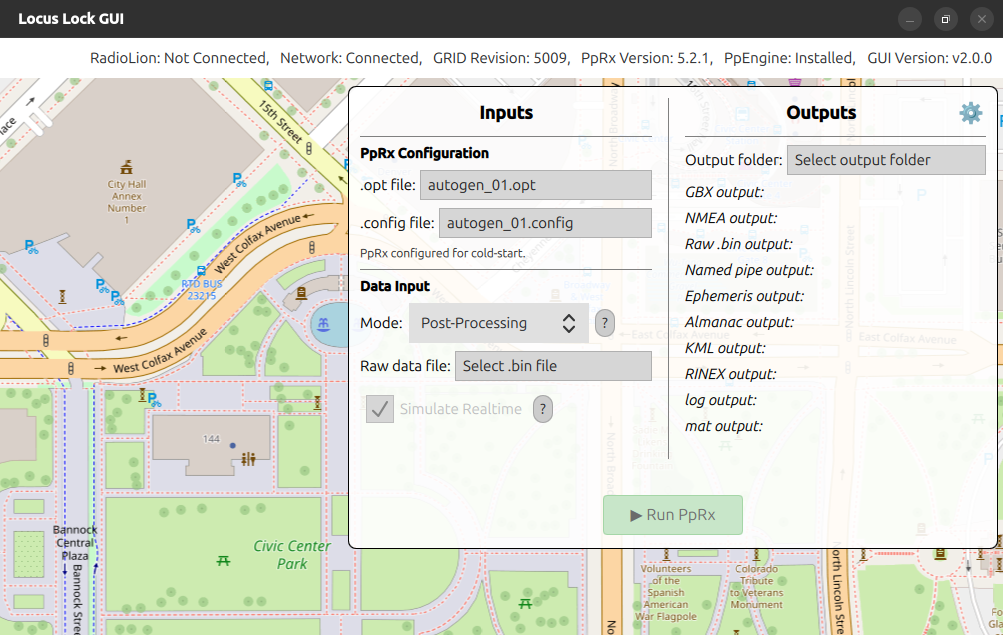
Task: Open the Mode help question mark
Action: (x=604, y=323)
